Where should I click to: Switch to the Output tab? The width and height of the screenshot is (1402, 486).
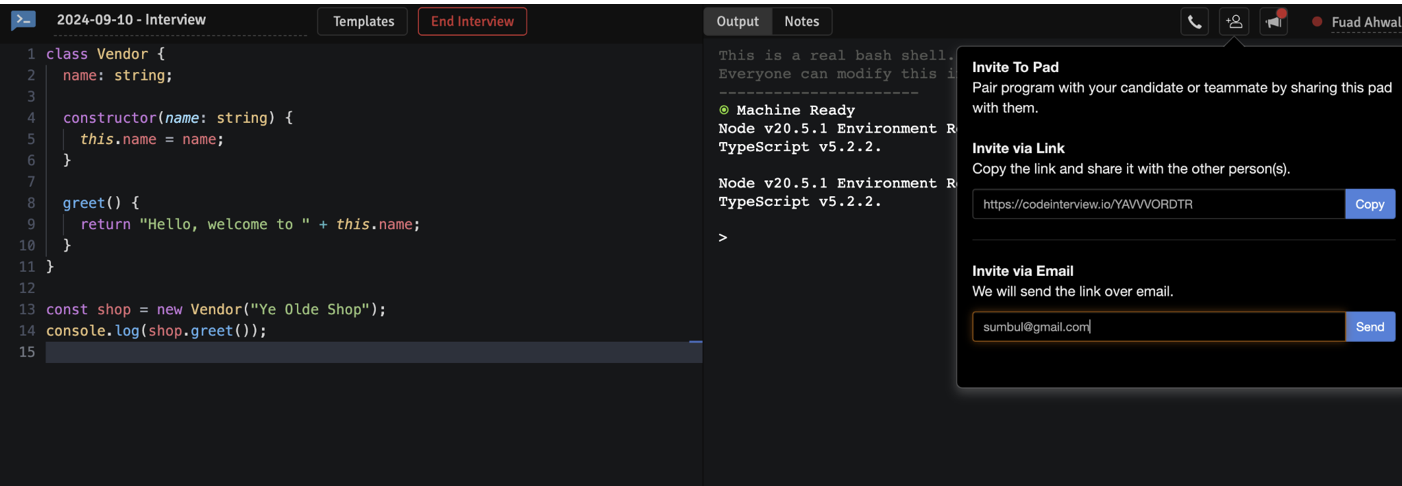coord(738,21)
